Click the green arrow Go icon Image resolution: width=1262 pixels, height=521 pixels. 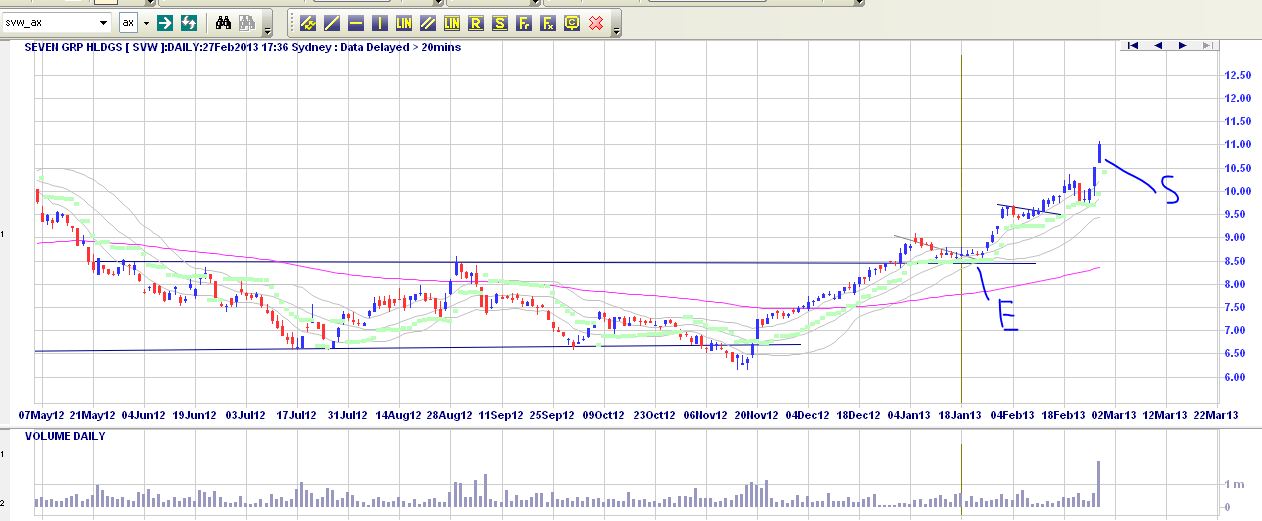click(x=165, y=22)
